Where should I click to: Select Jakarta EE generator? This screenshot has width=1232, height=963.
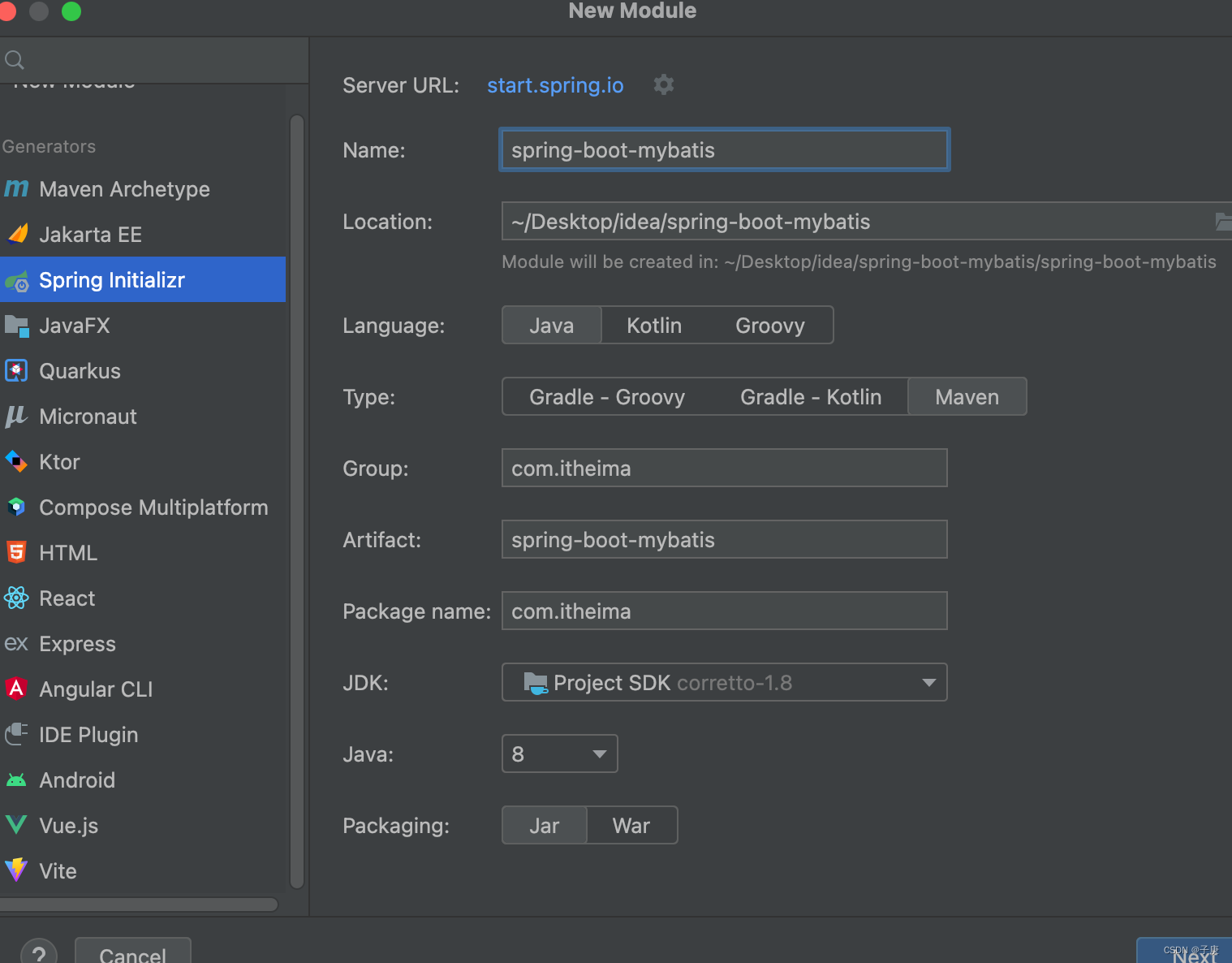coord(143,234)
